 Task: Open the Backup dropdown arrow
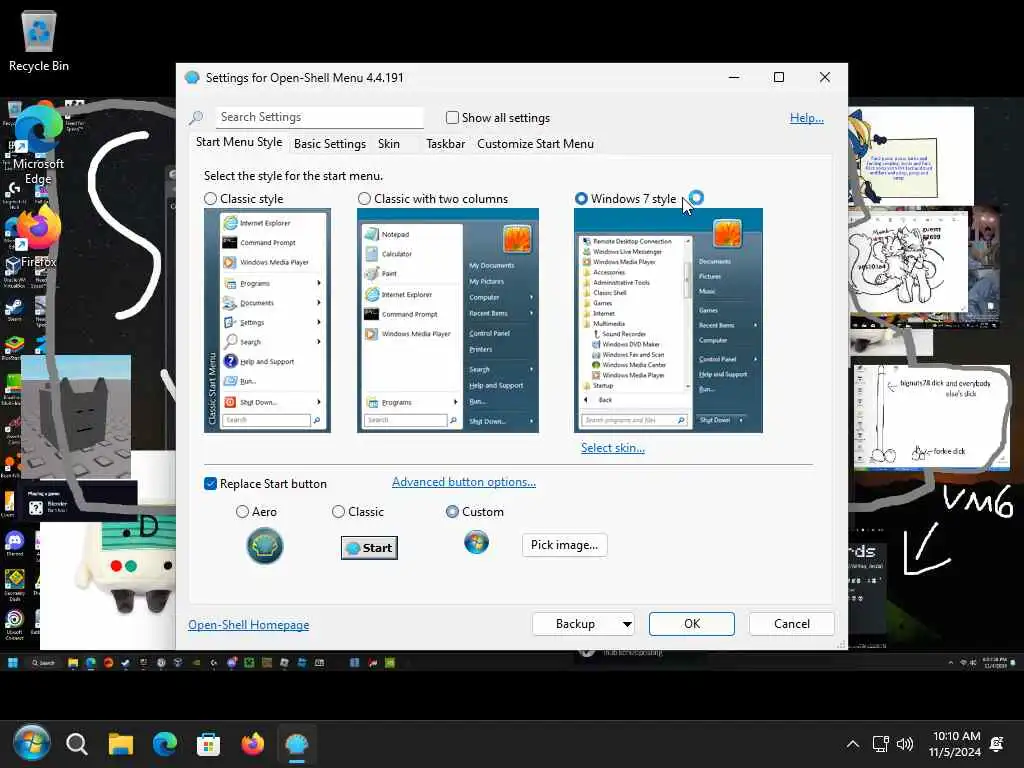tap(627, 624)
